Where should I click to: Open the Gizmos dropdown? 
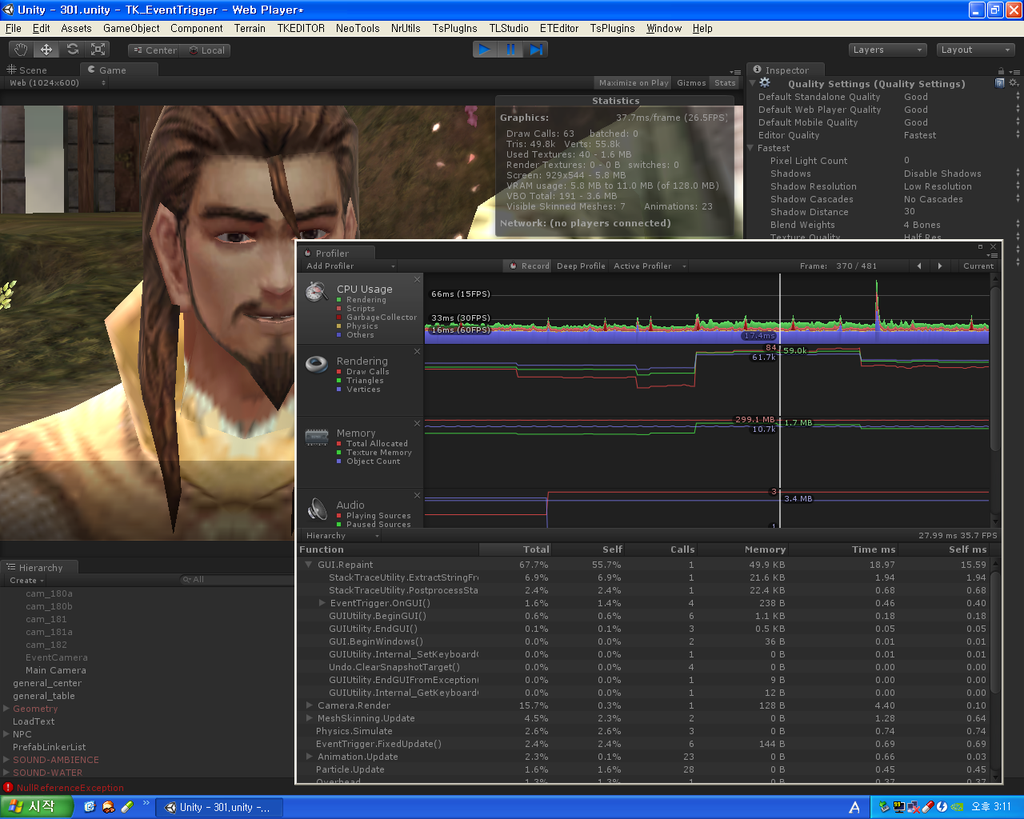(x=691, y=83)
